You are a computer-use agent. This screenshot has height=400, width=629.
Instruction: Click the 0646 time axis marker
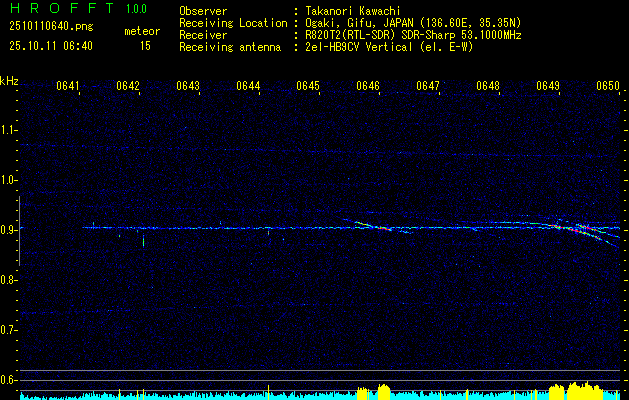pyautogui.click(x=368, y=86)
